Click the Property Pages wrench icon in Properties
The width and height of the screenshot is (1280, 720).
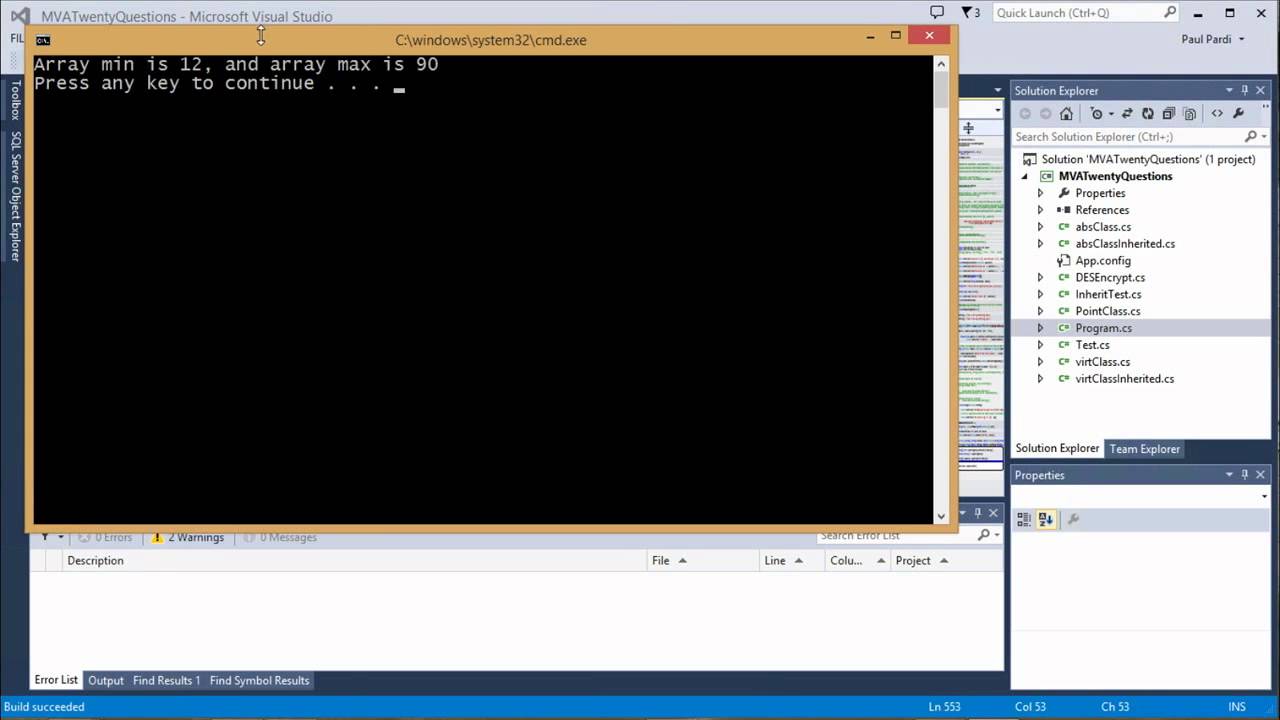(x=1073, y=519)
